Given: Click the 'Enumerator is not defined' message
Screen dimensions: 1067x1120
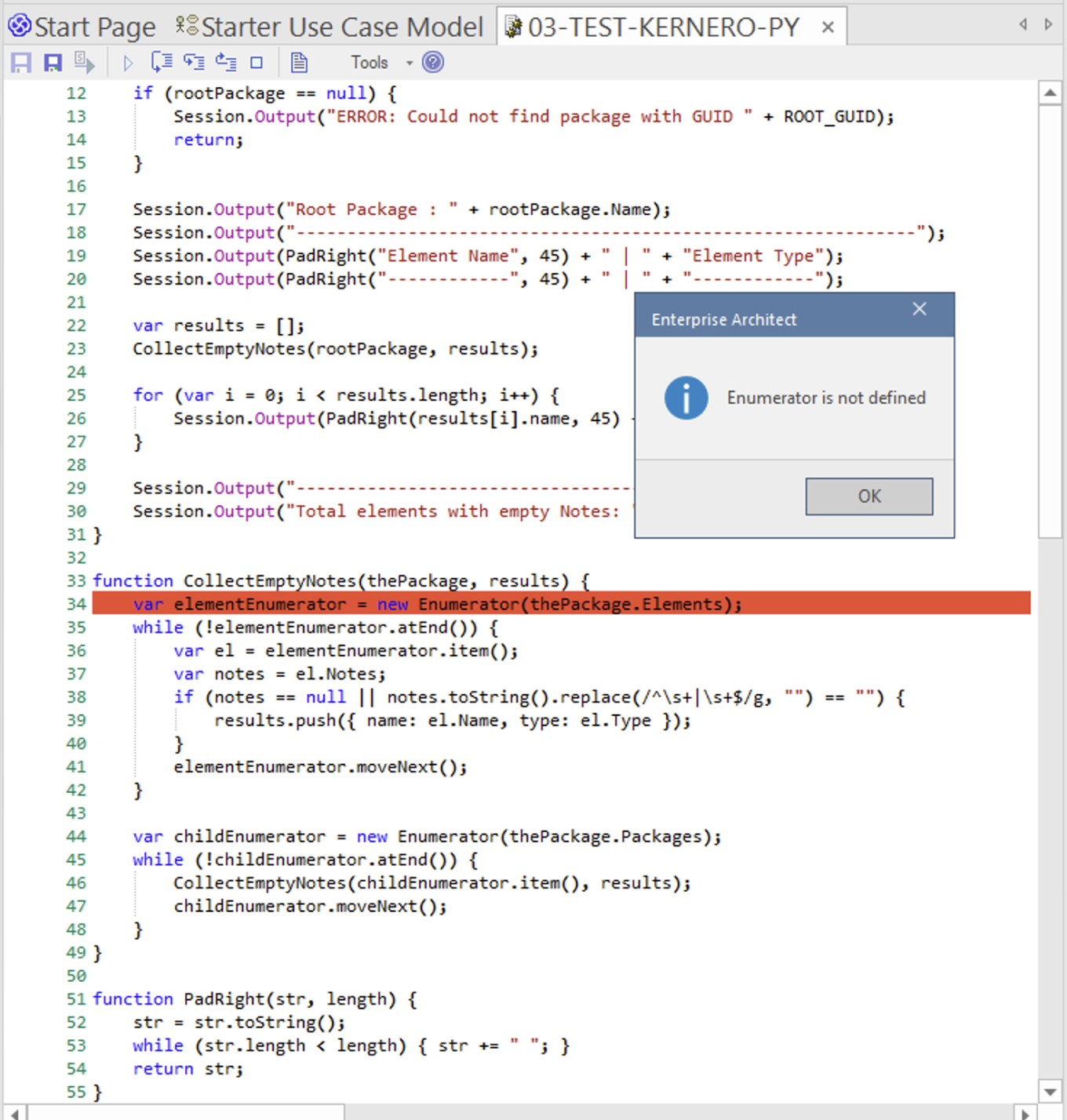Looking at the screenshot, I should (x=826, y=398).
